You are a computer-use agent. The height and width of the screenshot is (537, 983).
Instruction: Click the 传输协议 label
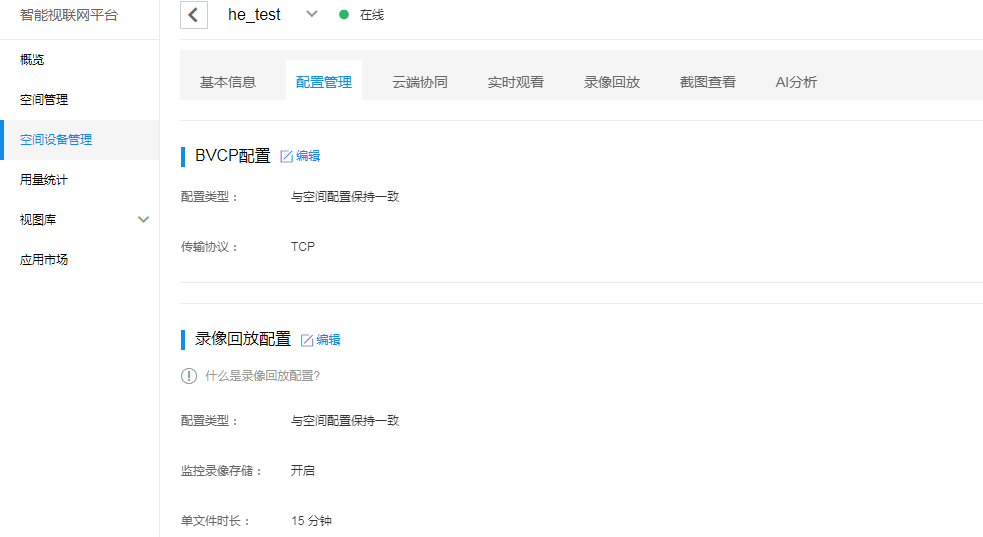210,247
